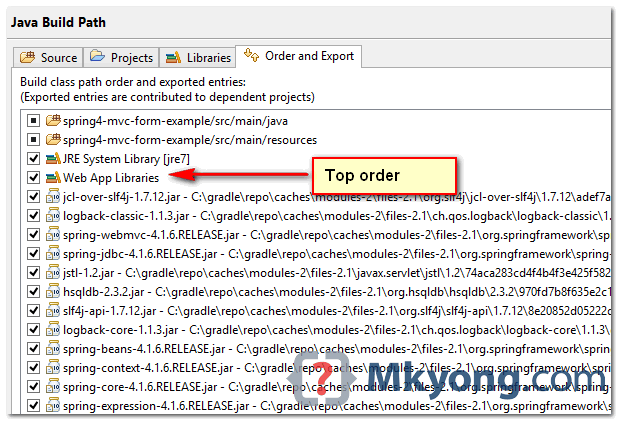Click source folder icon for src/main/java
This screenshot has width=618, height=421.
[53, 120]
